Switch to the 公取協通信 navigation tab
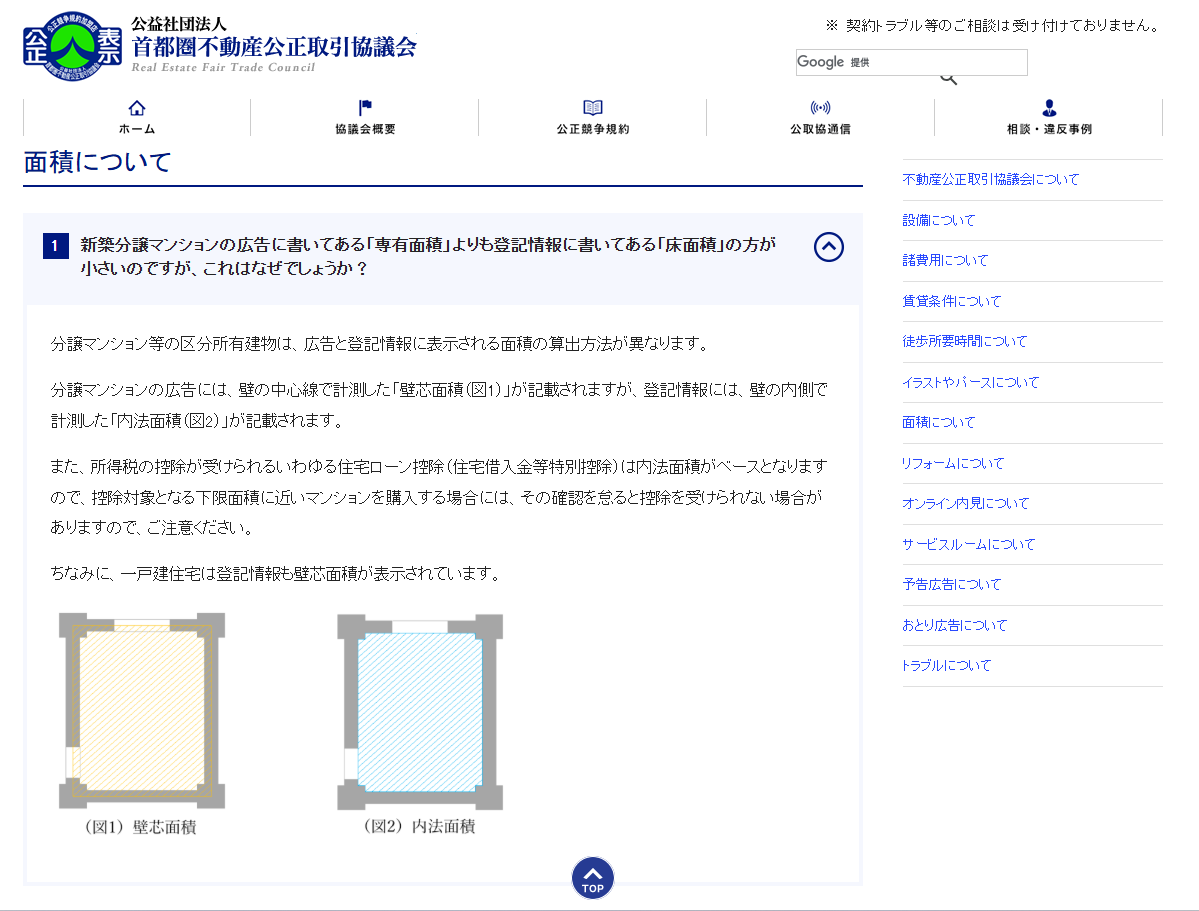This screenshot has width=1199, height=911. tap(820, 117)
